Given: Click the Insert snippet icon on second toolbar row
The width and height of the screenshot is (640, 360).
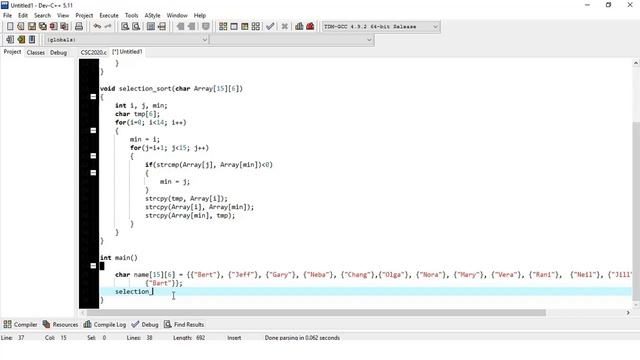Looking at the screenshot, I should (10, 40).
